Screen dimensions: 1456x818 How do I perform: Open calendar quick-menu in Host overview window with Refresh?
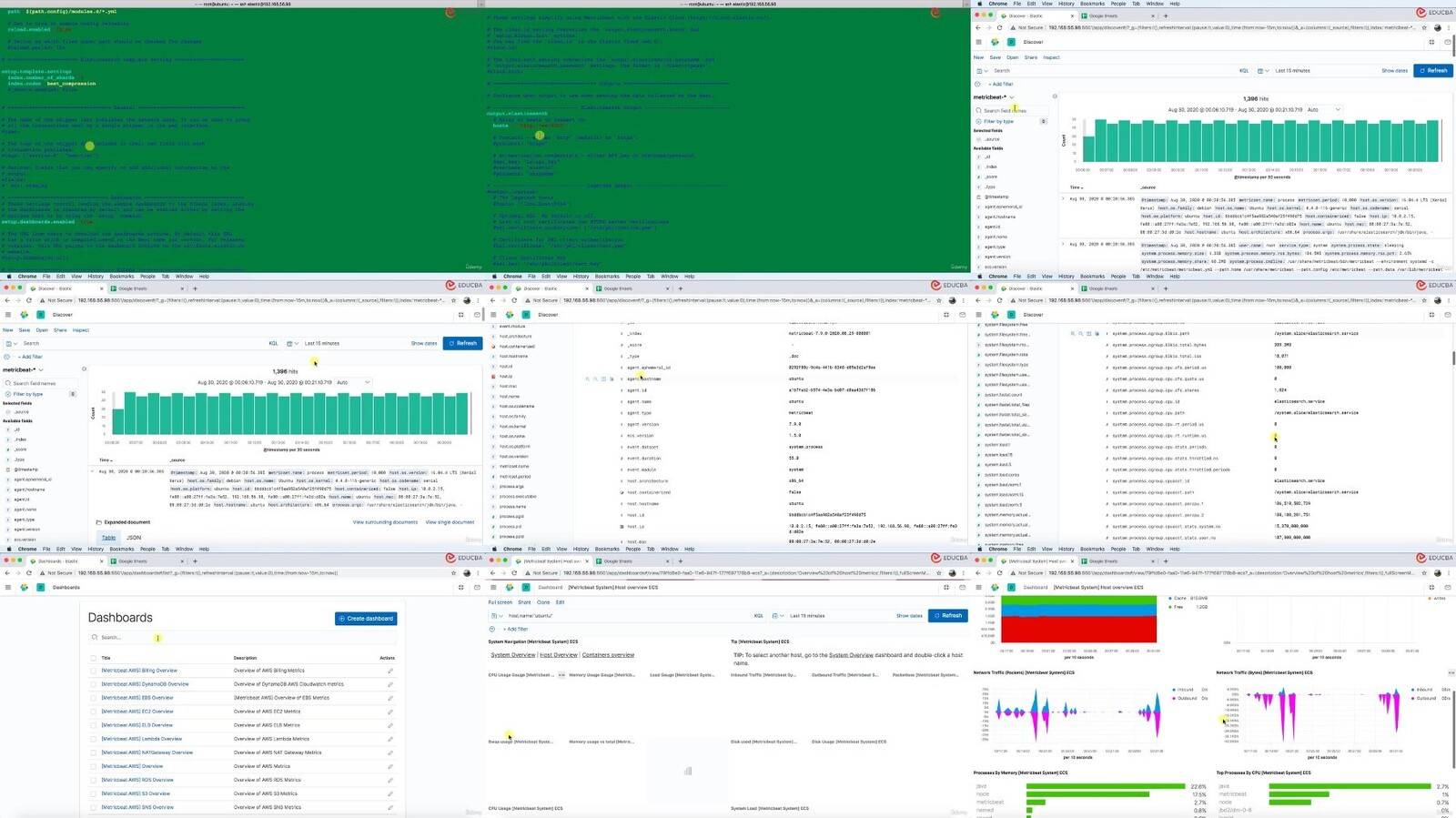[777, 616]
